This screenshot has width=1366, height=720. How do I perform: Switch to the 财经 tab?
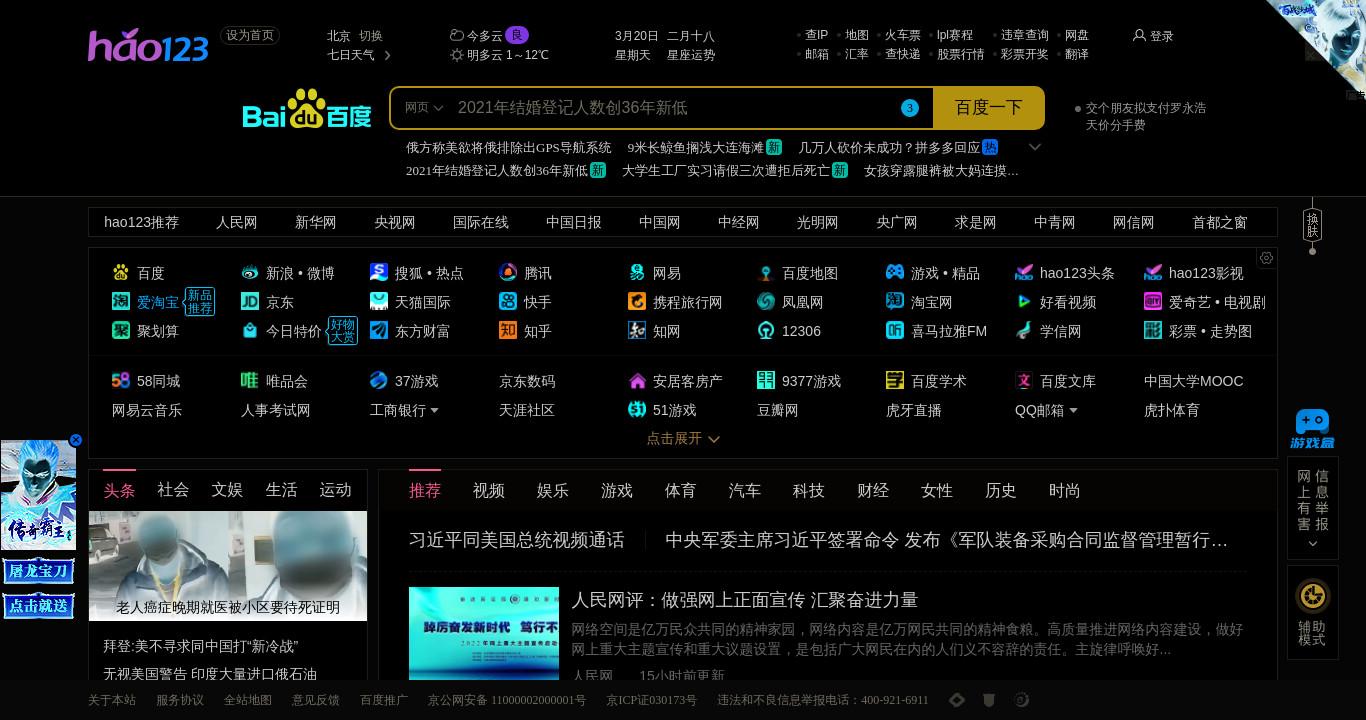point(872,490)
